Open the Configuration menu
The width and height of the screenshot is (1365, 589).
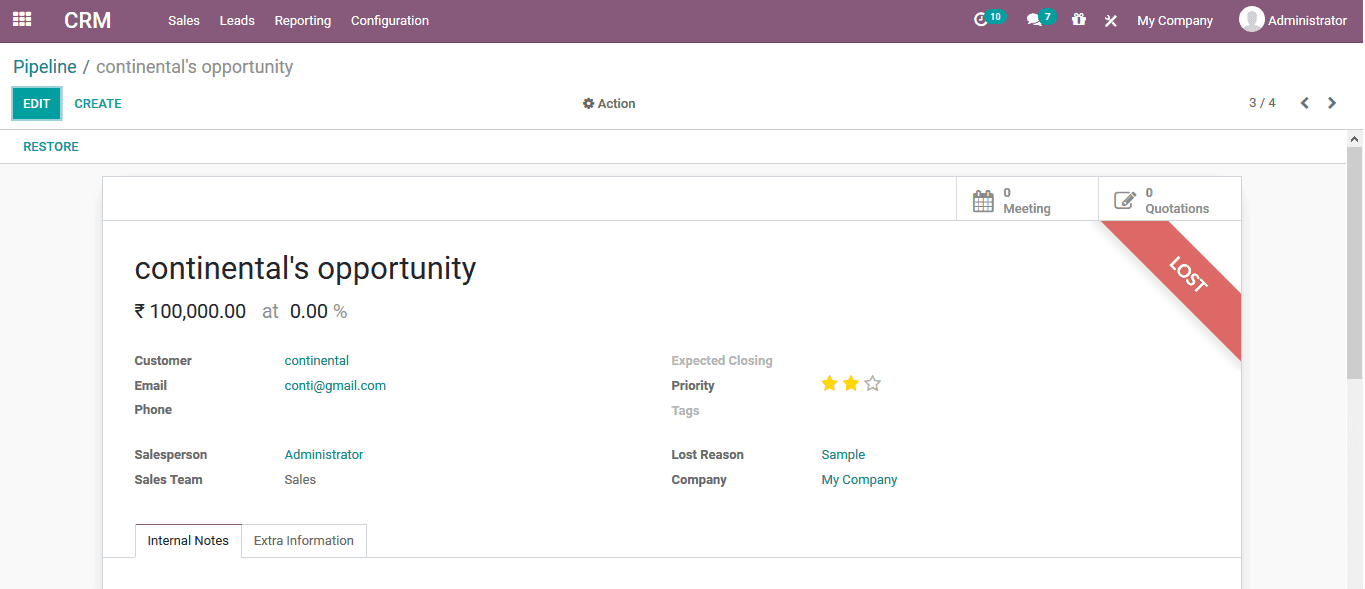389,20
